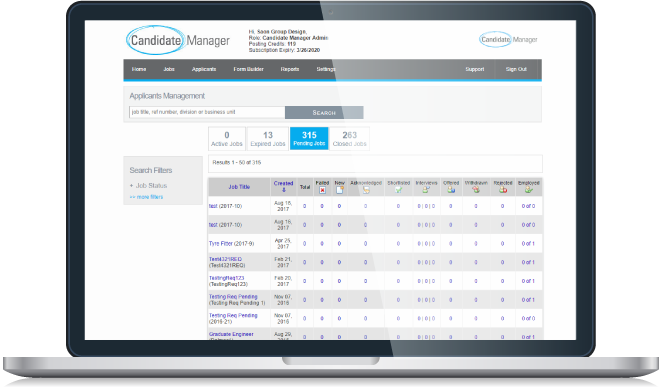Click the Interviews column header icon
664x387 pixels.
coord(426,190)
